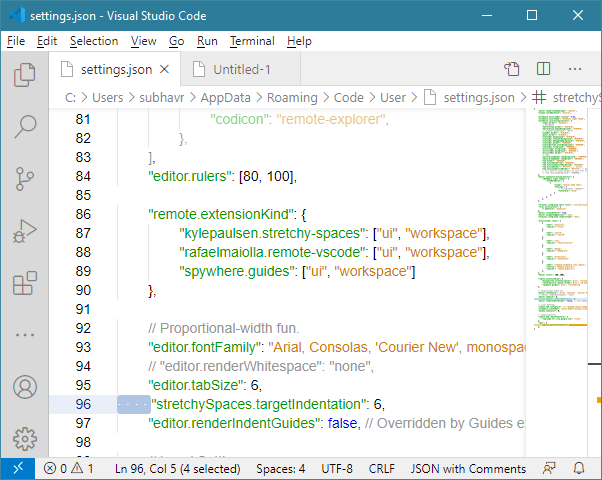Click the false value on line 97
Viewport: 602px width, 480px height.
pos(342,423)
